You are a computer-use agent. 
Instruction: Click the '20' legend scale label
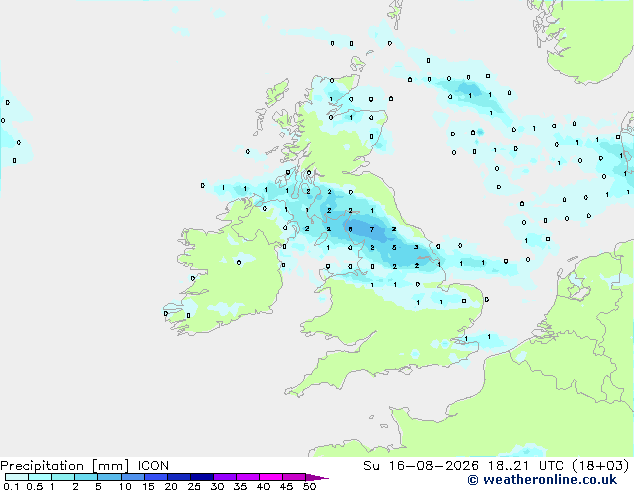point(171,486)
